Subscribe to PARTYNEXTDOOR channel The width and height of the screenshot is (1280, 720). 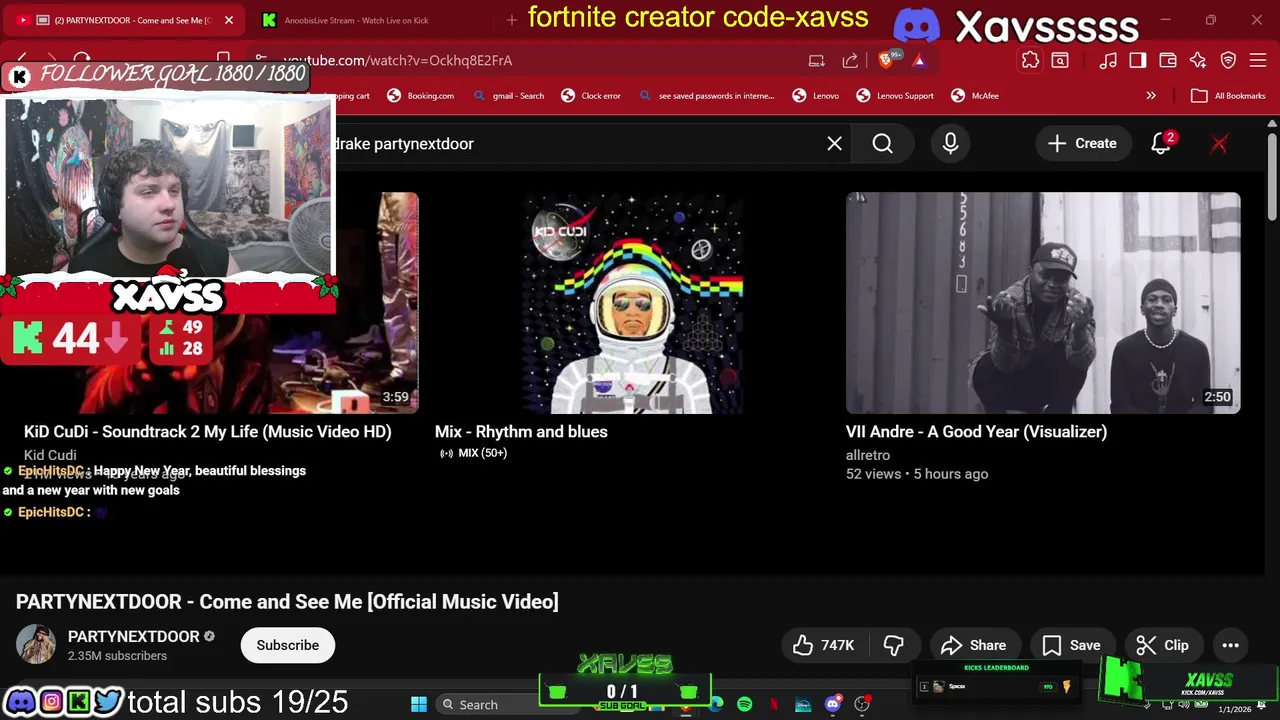click(x=288, y=645)
